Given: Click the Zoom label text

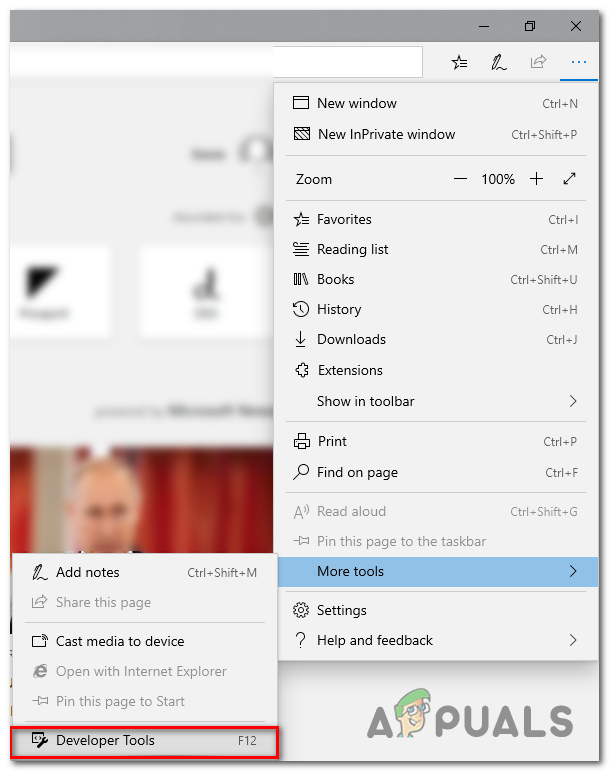Looking at the screenshot, I should [x=314, y=179].
